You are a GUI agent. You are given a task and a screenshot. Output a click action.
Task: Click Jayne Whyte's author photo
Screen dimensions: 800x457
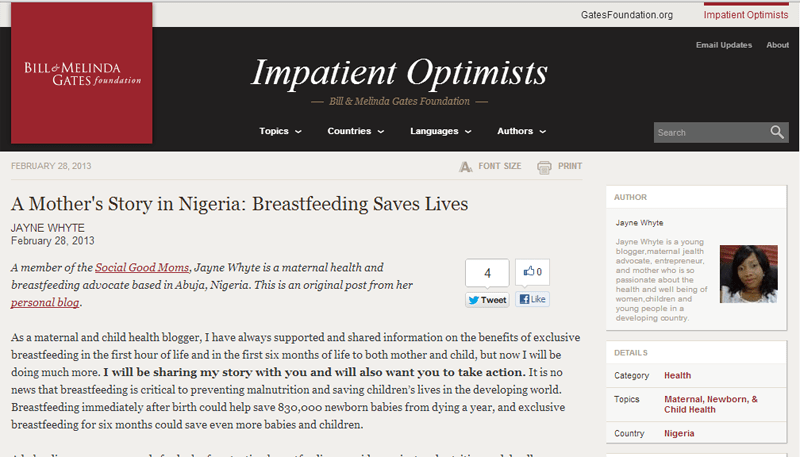pos(749,273)
